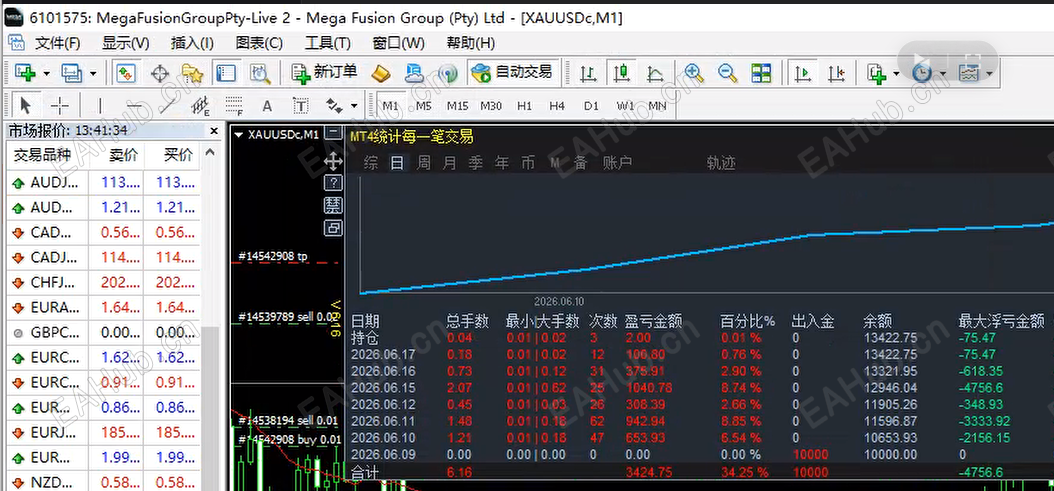The image size is (1054, 491).
Task: Switch to the M5 timeframe
Action: point(423,106)
